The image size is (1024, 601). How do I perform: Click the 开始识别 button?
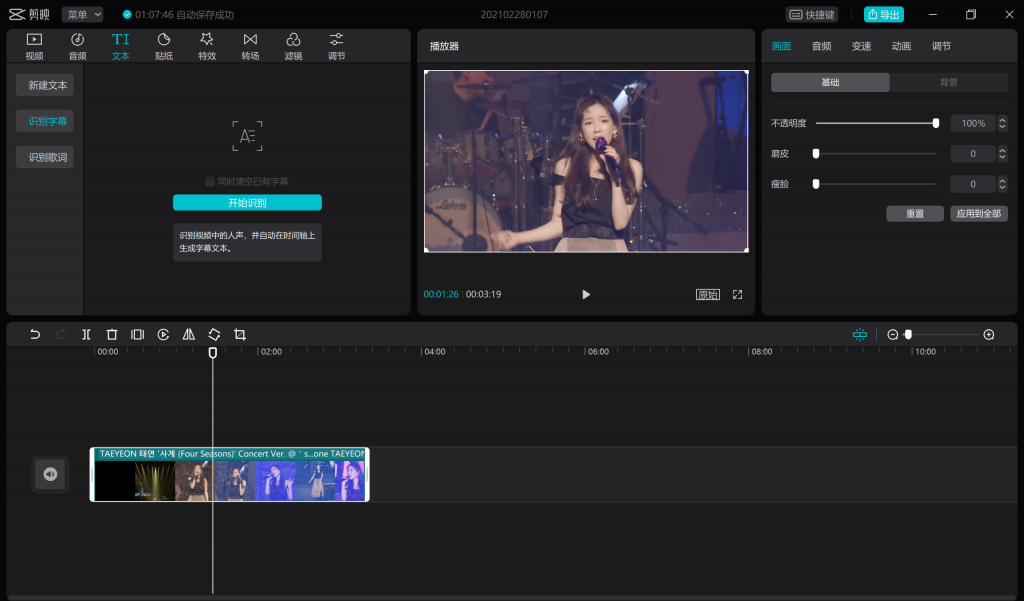click(x=248, y=203)
